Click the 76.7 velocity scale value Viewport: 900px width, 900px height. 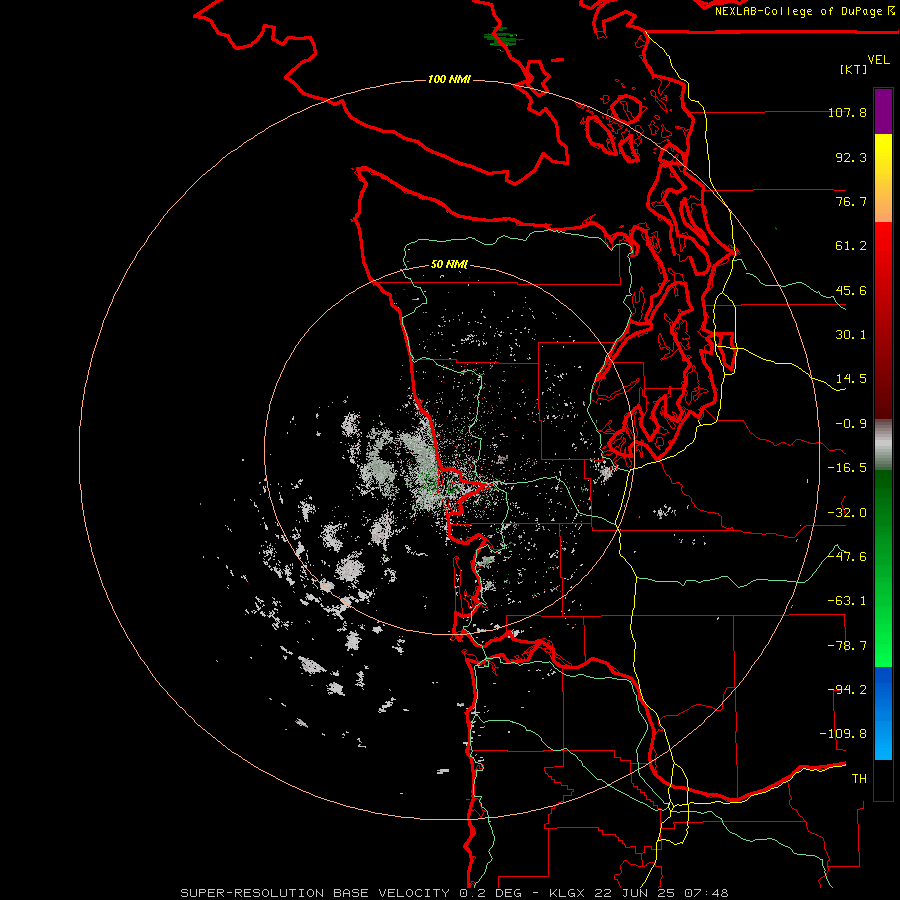[x=851, y=201]
